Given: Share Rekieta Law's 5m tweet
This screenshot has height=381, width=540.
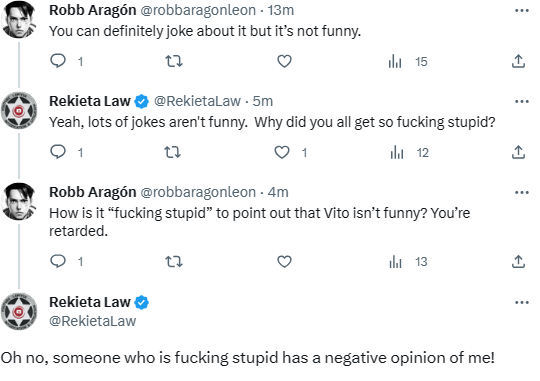Looking at the screenshot, I should [x=518, y=152].
